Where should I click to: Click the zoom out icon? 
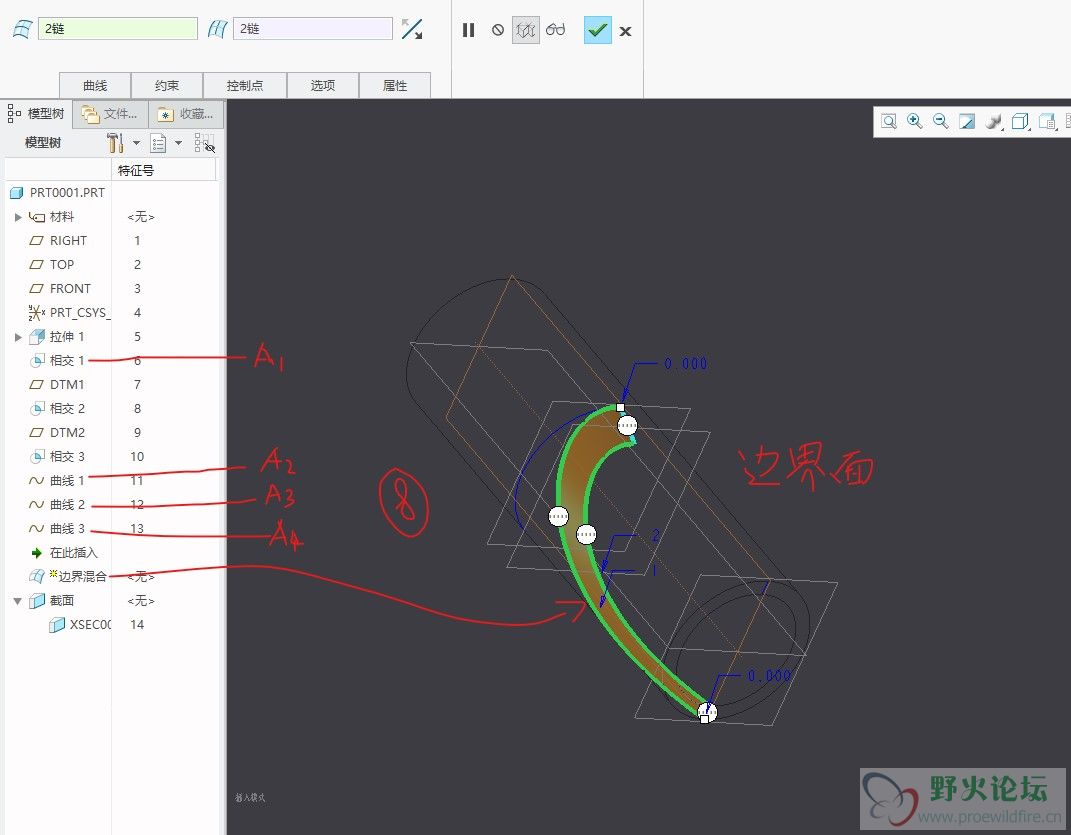pyautogui.click(x=941, y=122)
